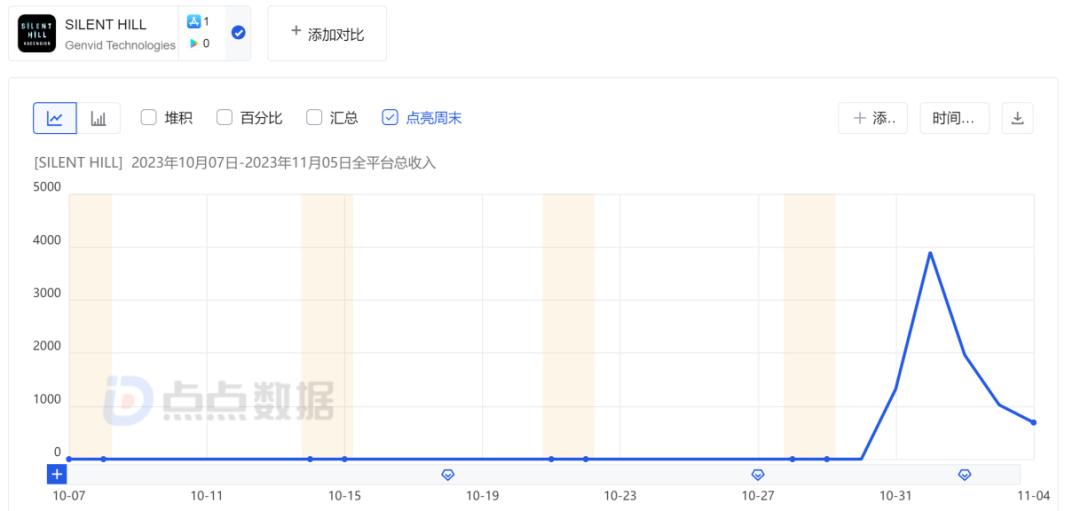
Task: Click the SILENT HILL app title
Action: click(105, 24)
